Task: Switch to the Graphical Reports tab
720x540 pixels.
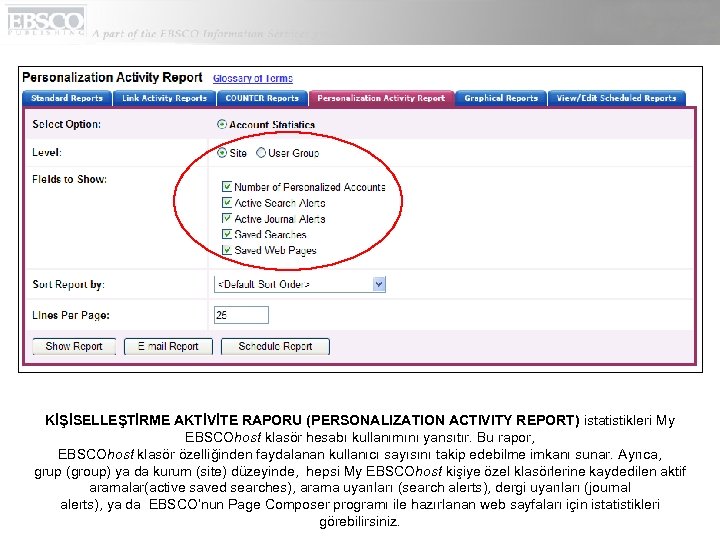Action: (x=501, y=98)
